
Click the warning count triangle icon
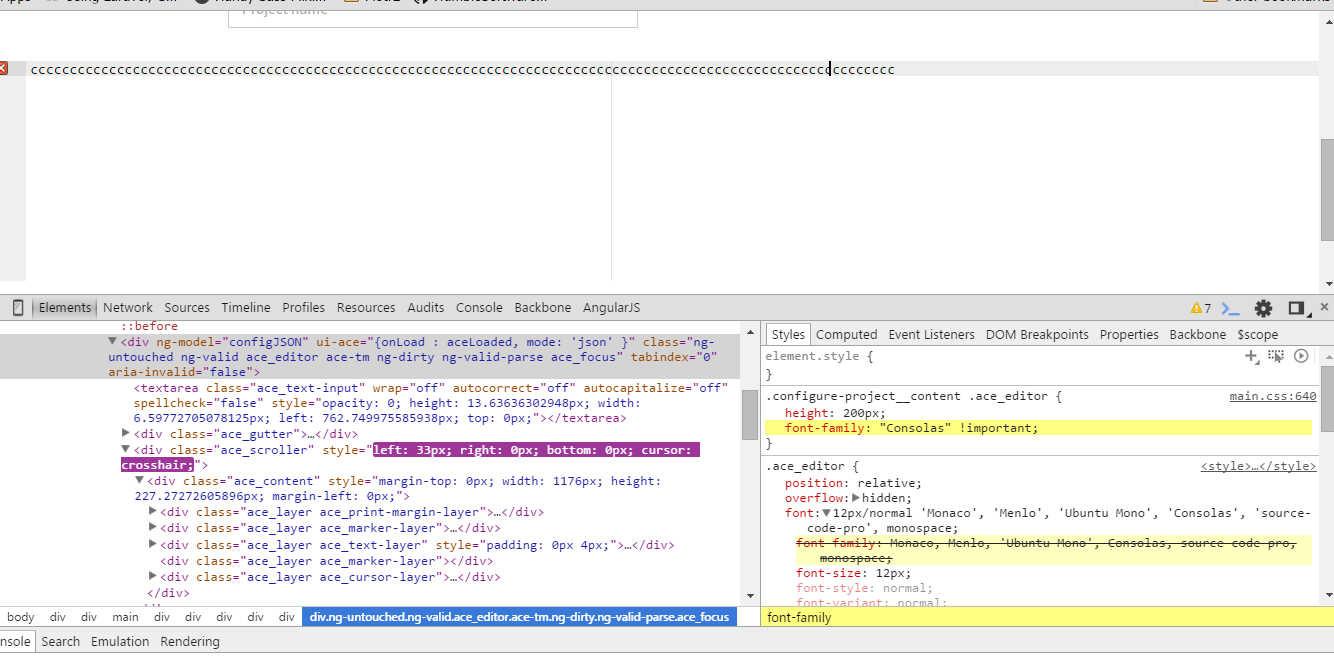(1196, 308)
